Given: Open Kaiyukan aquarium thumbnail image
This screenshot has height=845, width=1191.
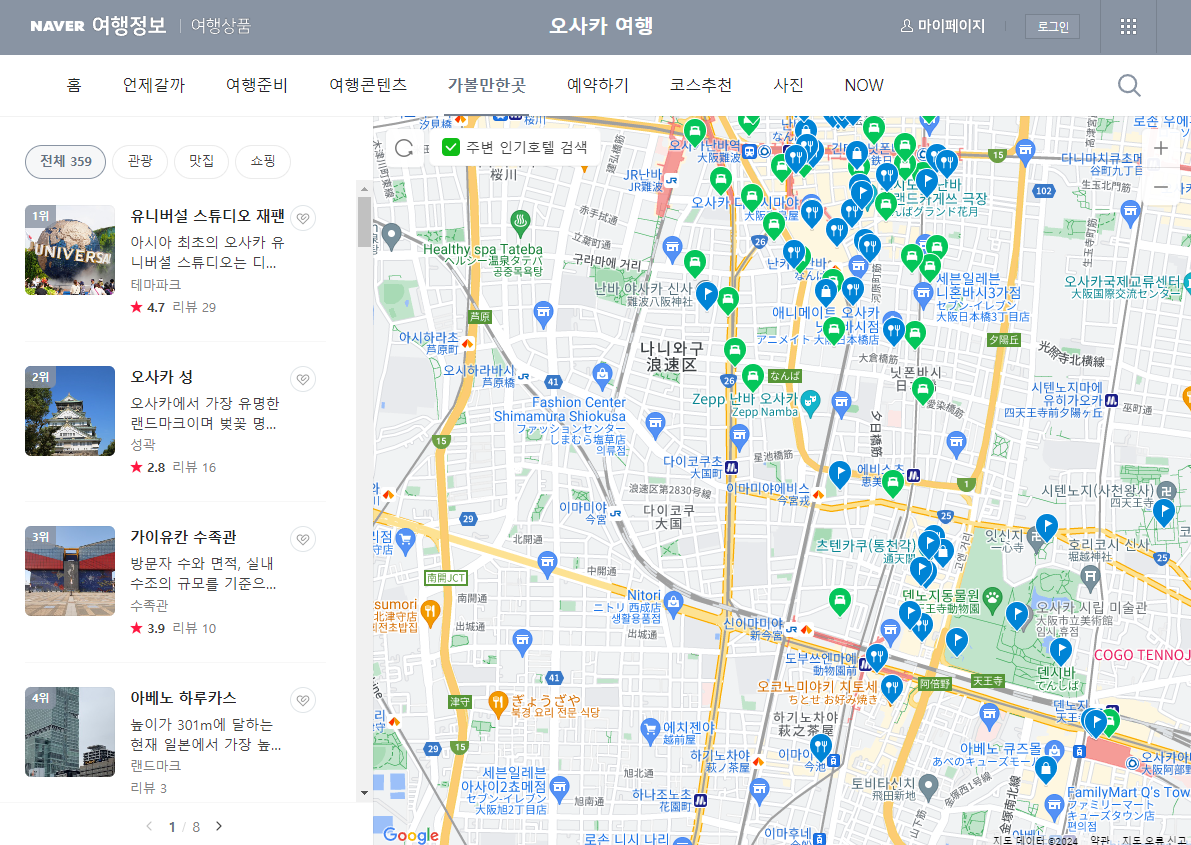Looking at the screenshot, I should 70,571.
